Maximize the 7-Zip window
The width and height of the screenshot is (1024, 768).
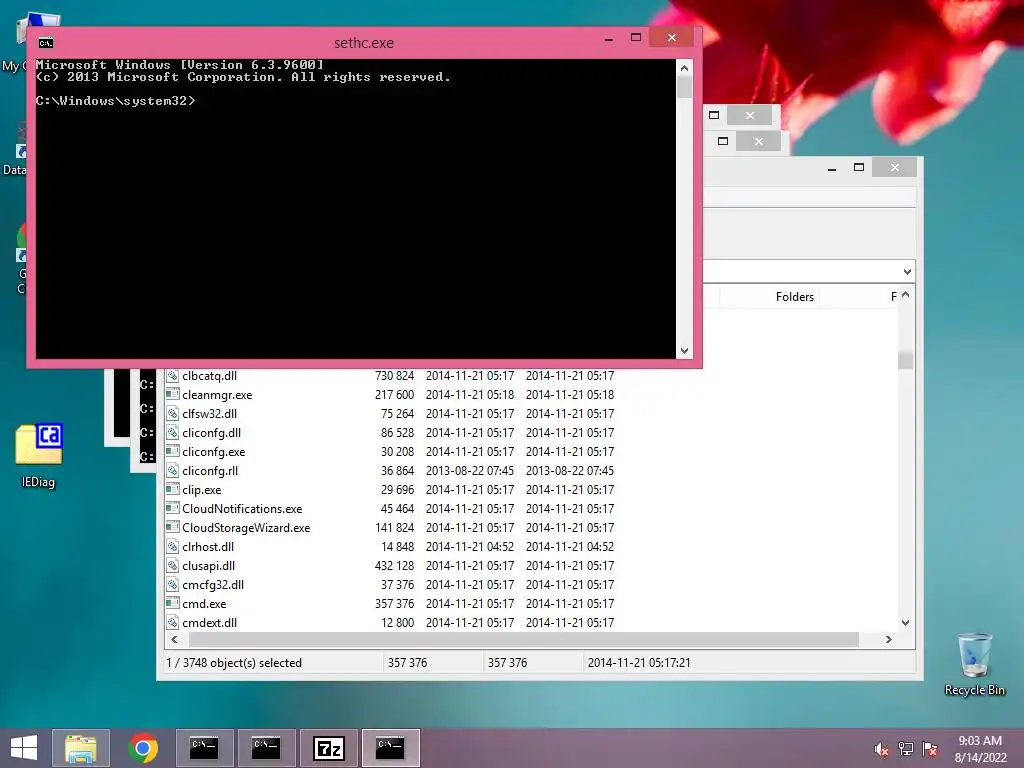click(859, 168)
